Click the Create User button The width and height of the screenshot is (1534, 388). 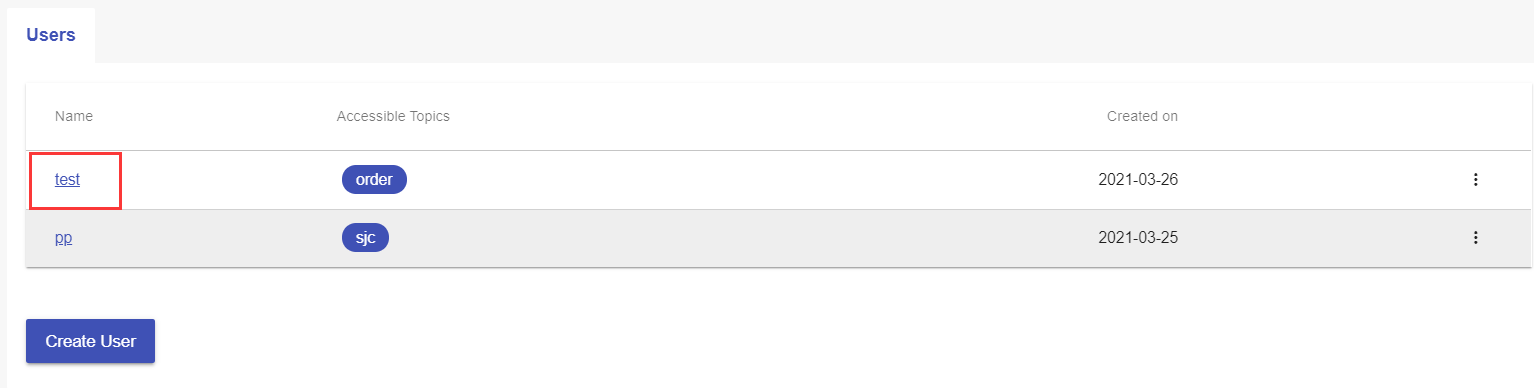click(90, 341)
